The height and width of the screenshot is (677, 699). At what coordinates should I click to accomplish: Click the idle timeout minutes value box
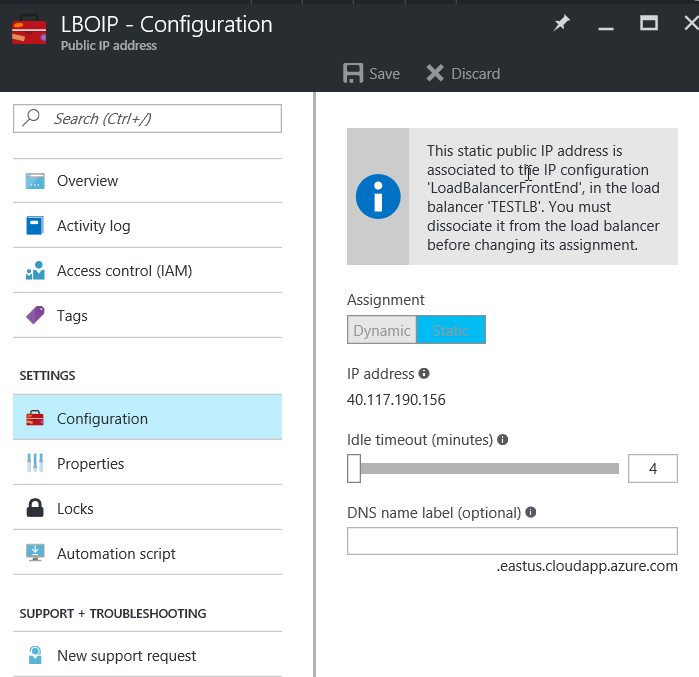click(x=652, y=468)
